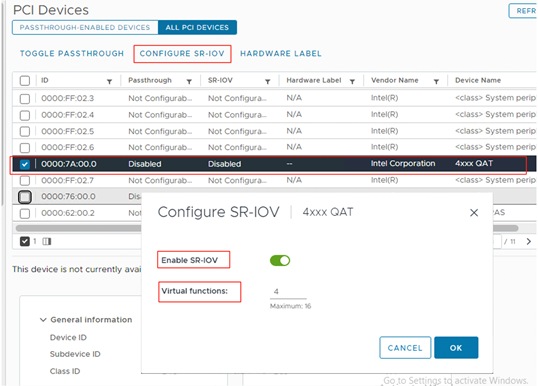Click the 0000:FF:02.3 ID cell
The height and width of the screenshot is (386, 538).
67,98
